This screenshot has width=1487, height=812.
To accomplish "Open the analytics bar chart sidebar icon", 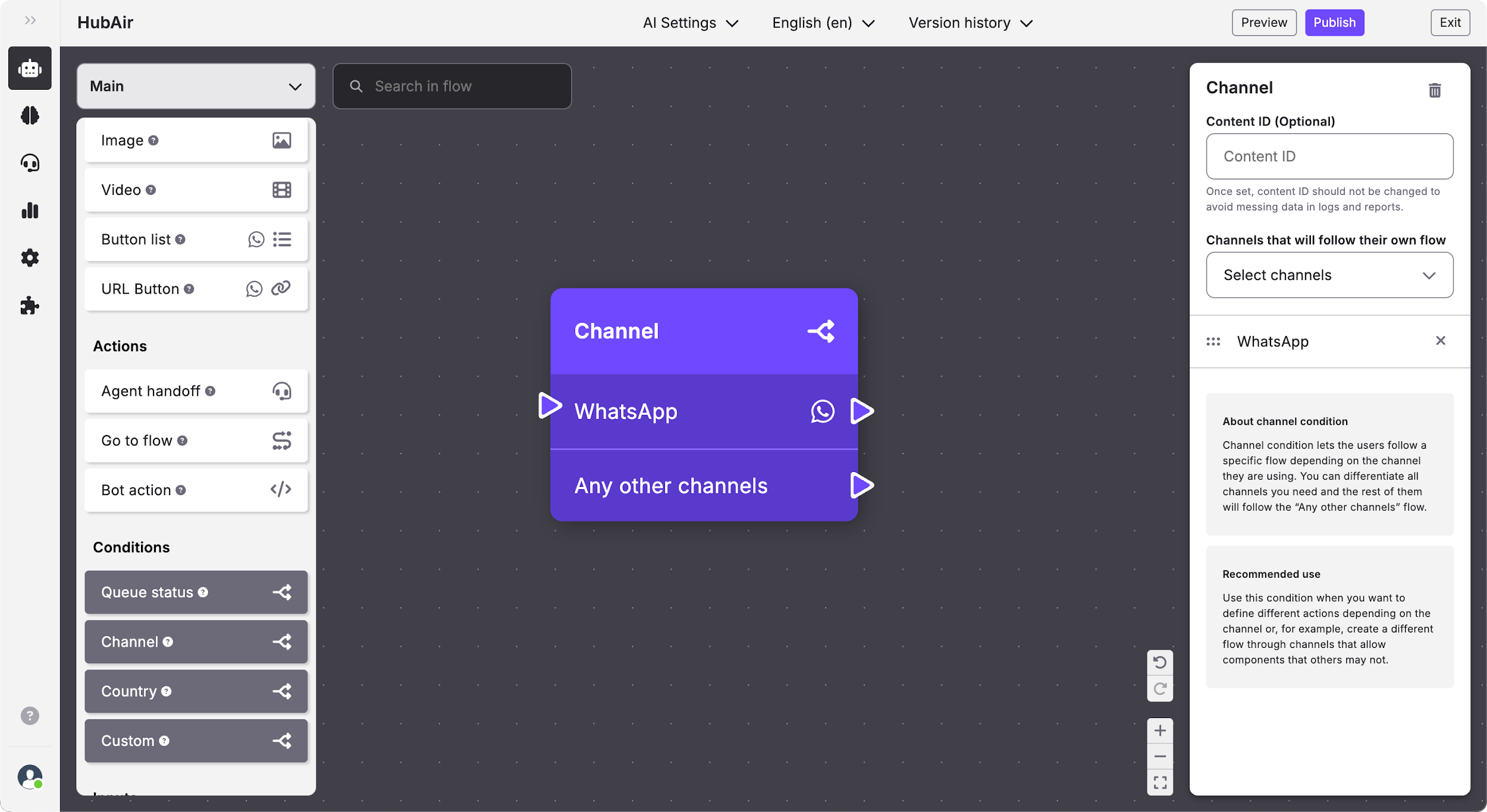I will (x=30, y=210).
